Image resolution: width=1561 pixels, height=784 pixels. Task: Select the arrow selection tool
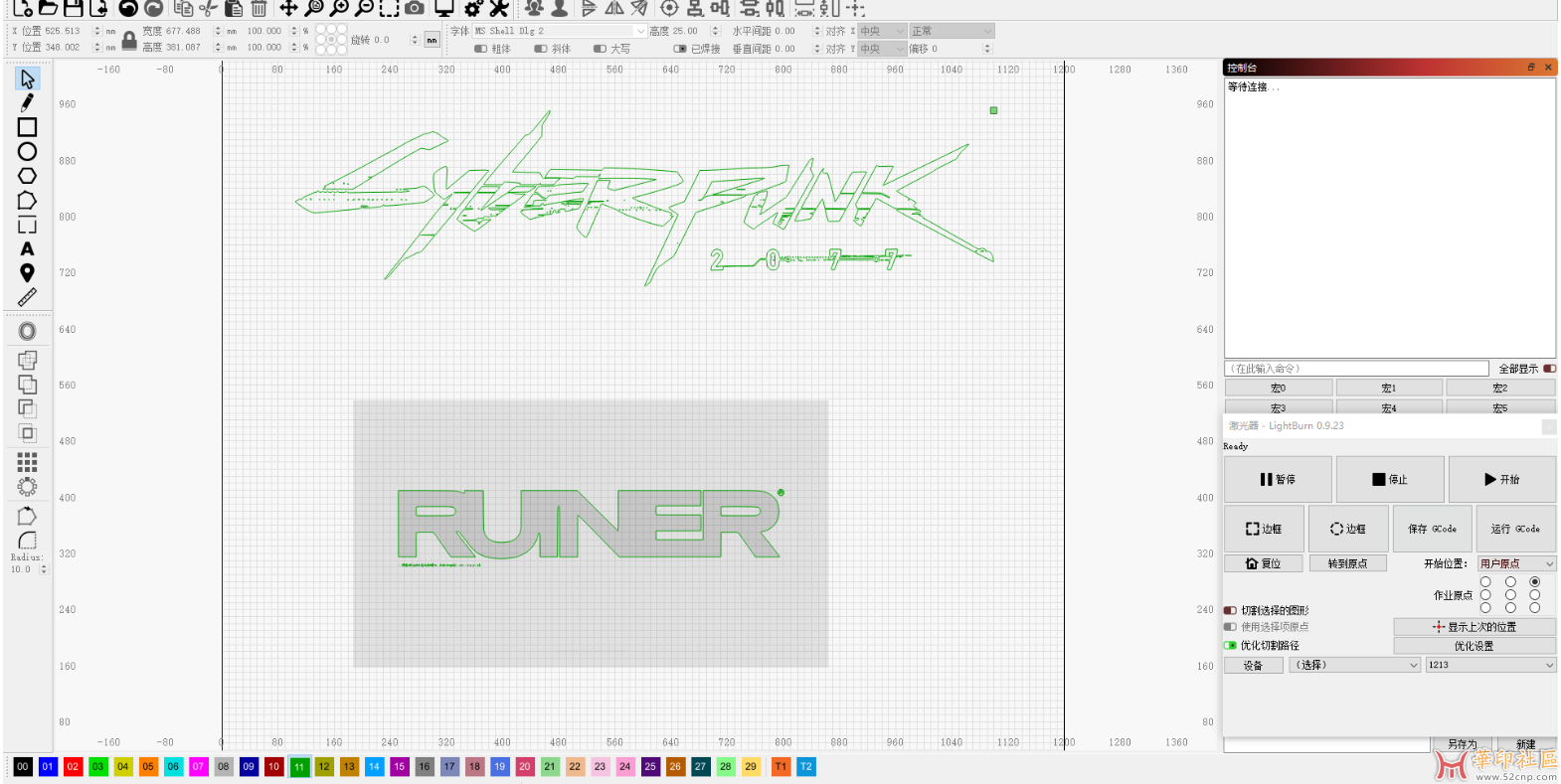coord(27,78)
